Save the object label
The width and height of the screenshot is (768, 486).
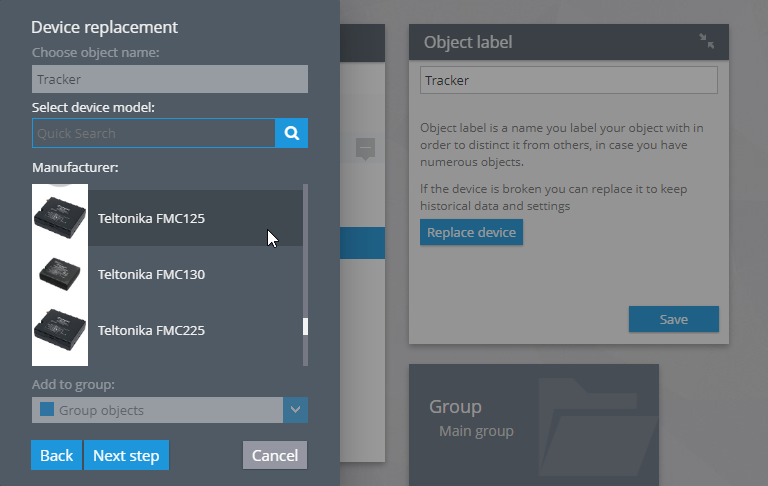[673, 319]
